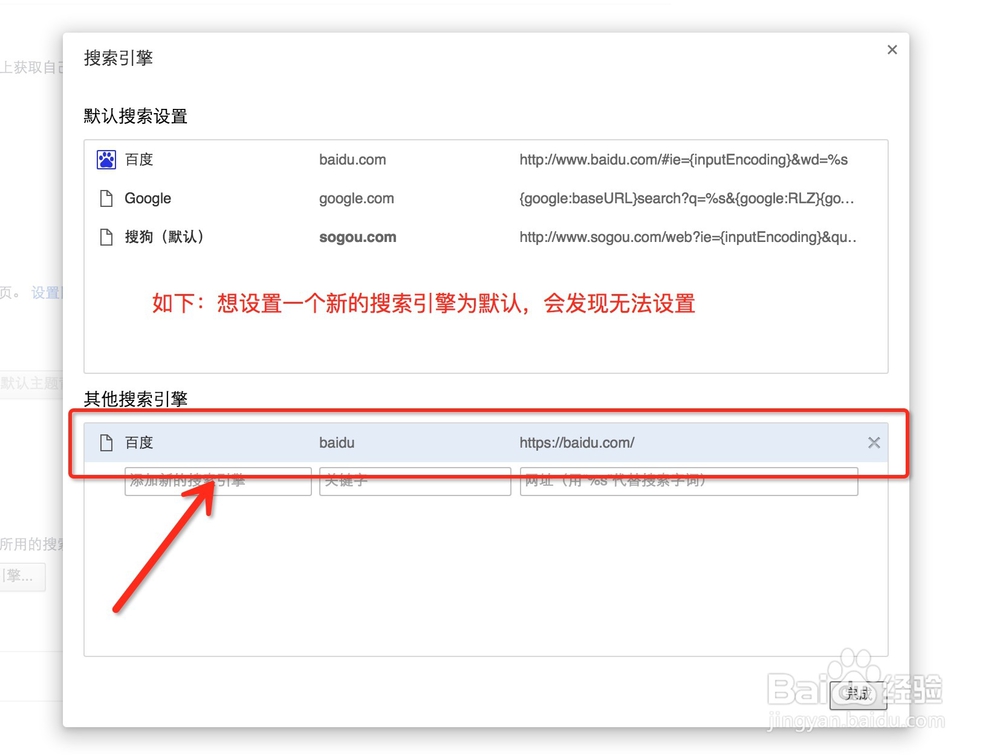Image resolution: width=1000 pixels, height=755 pixels.
Task: Click the {google:baseURL}search URL cell
Action: pos(687,198)
